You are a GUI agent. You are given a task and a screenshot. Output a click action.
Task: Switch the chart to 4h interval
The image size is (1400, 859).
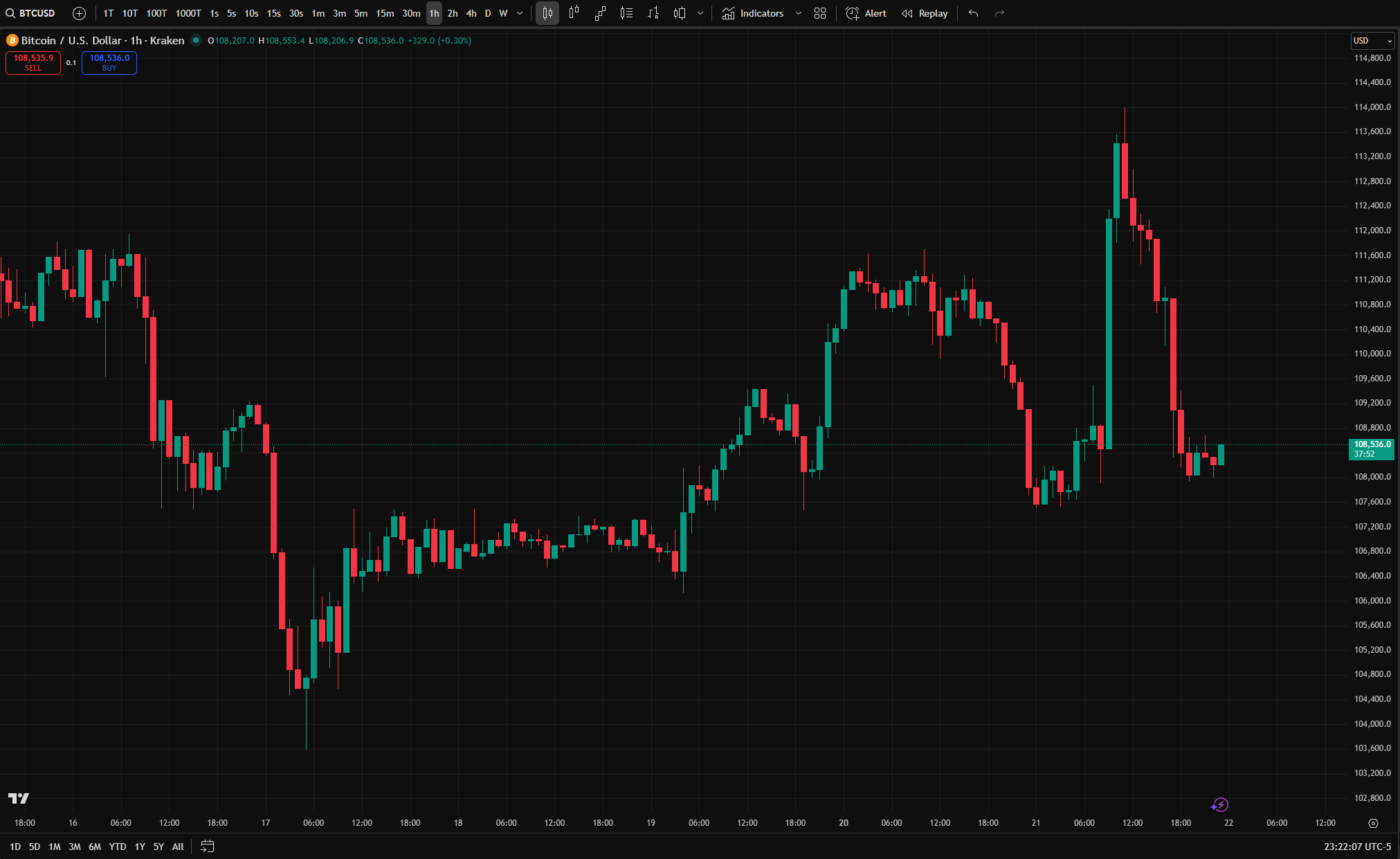(471, 13)
